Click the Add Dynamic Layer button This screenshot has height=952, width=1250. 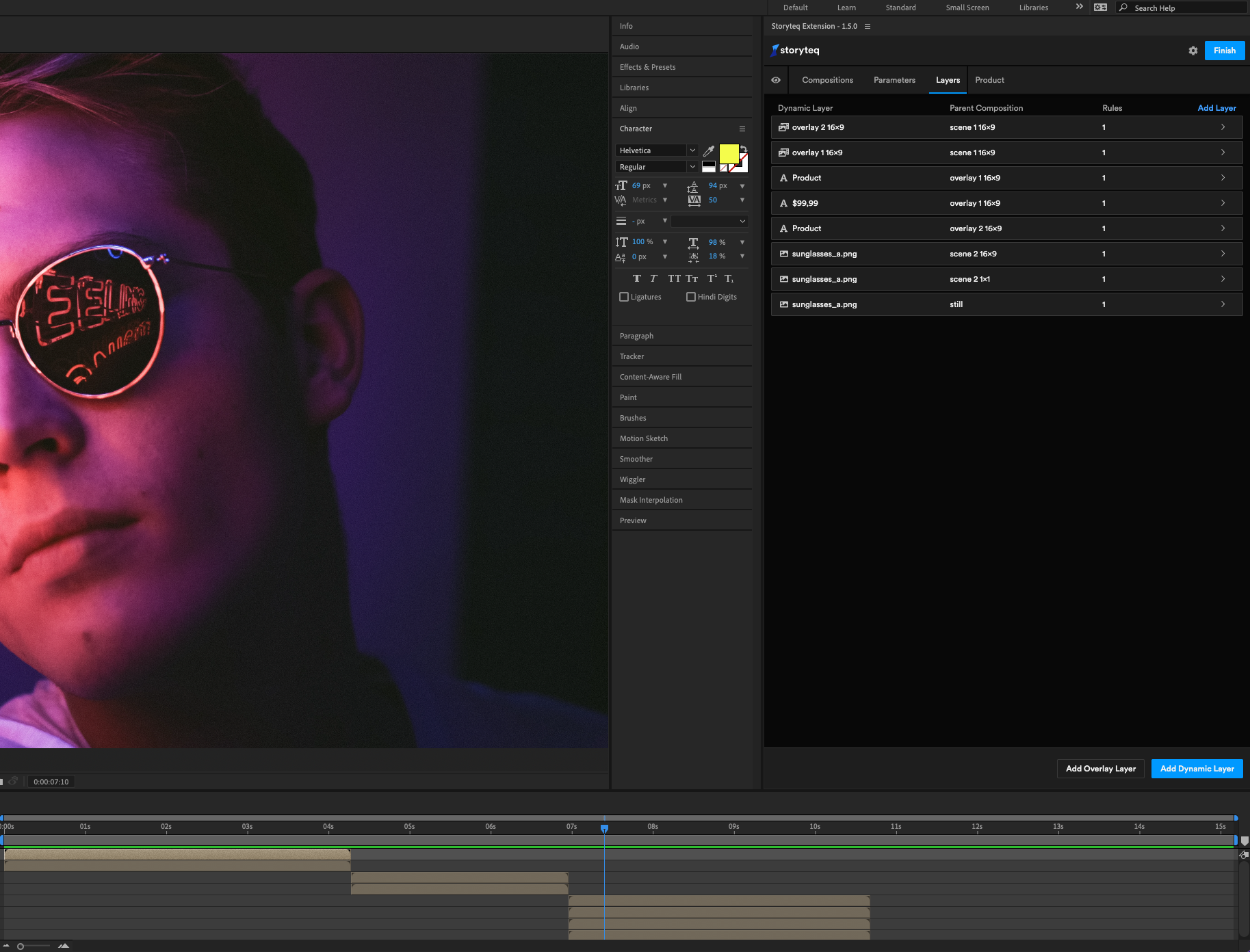[x=1197, y=769]
